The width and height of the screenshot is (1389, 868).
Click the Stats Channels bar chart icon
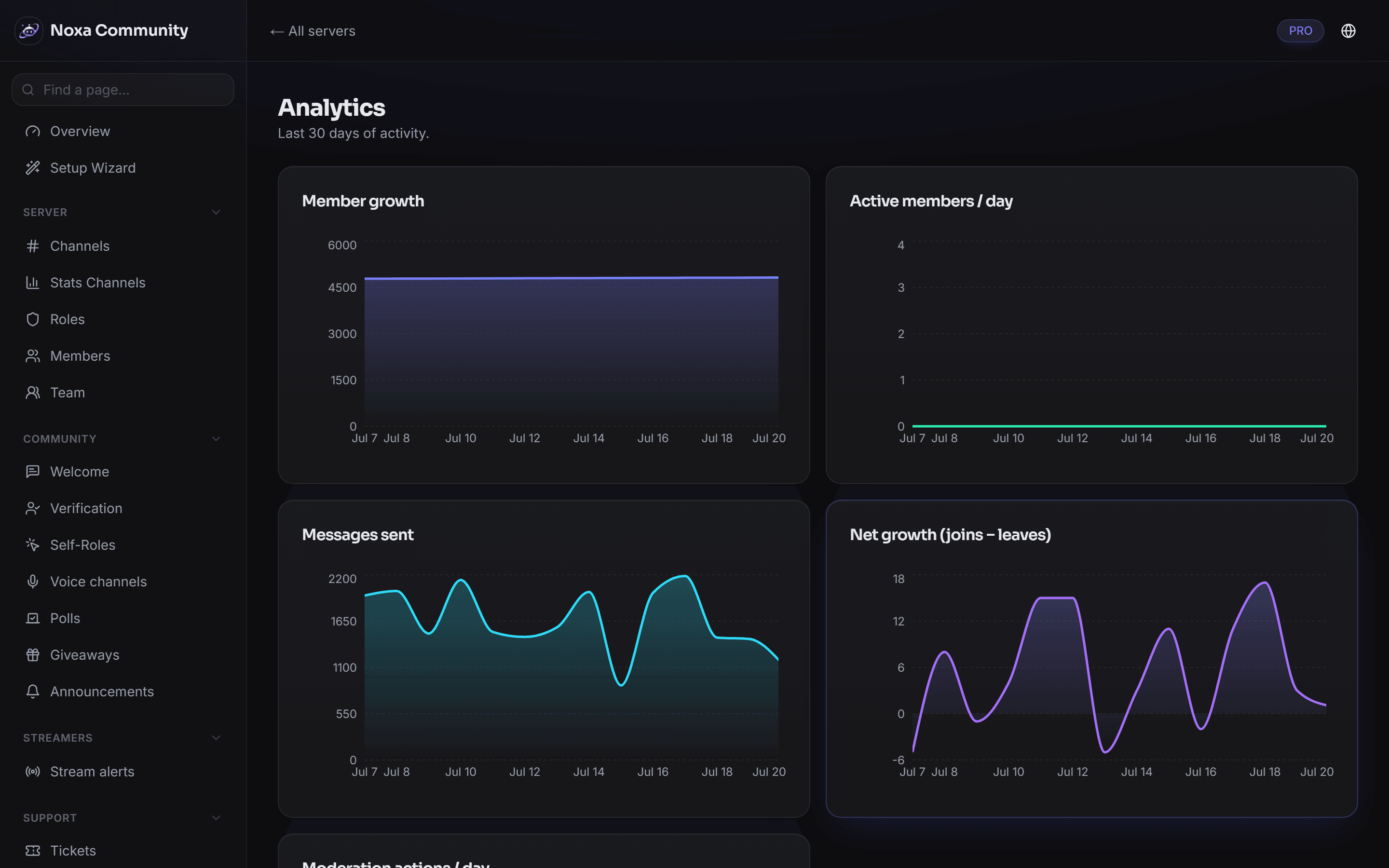point(33,283)
